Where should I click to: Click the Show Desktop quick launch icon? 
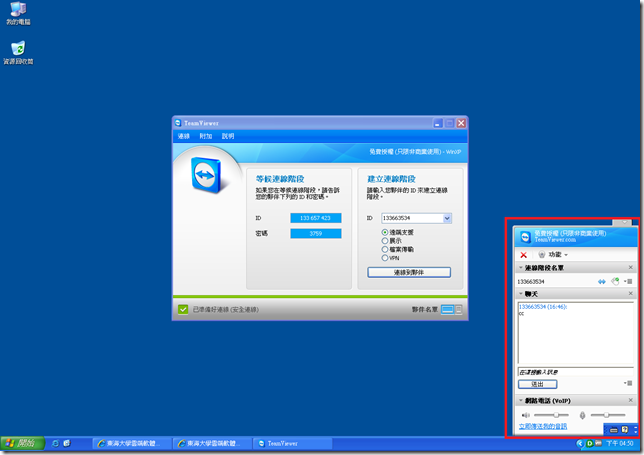tap(67, 444)
